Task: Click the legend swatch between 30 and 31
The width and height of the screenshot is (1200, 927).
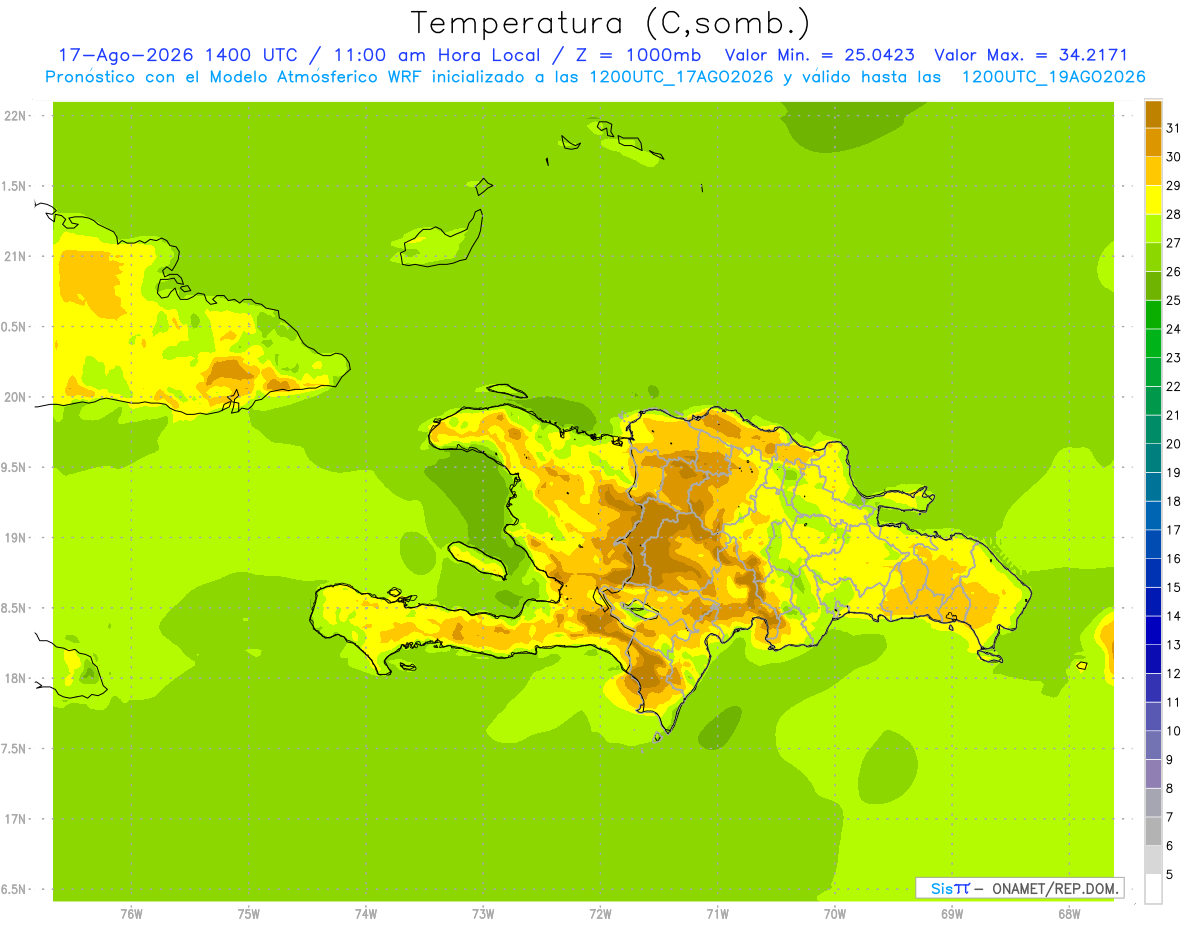Action: coord(1153,142)
